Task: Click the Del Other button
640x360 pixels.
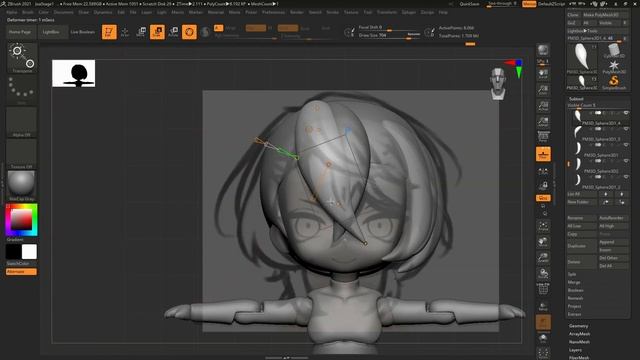Action: [x=613, y=258]
